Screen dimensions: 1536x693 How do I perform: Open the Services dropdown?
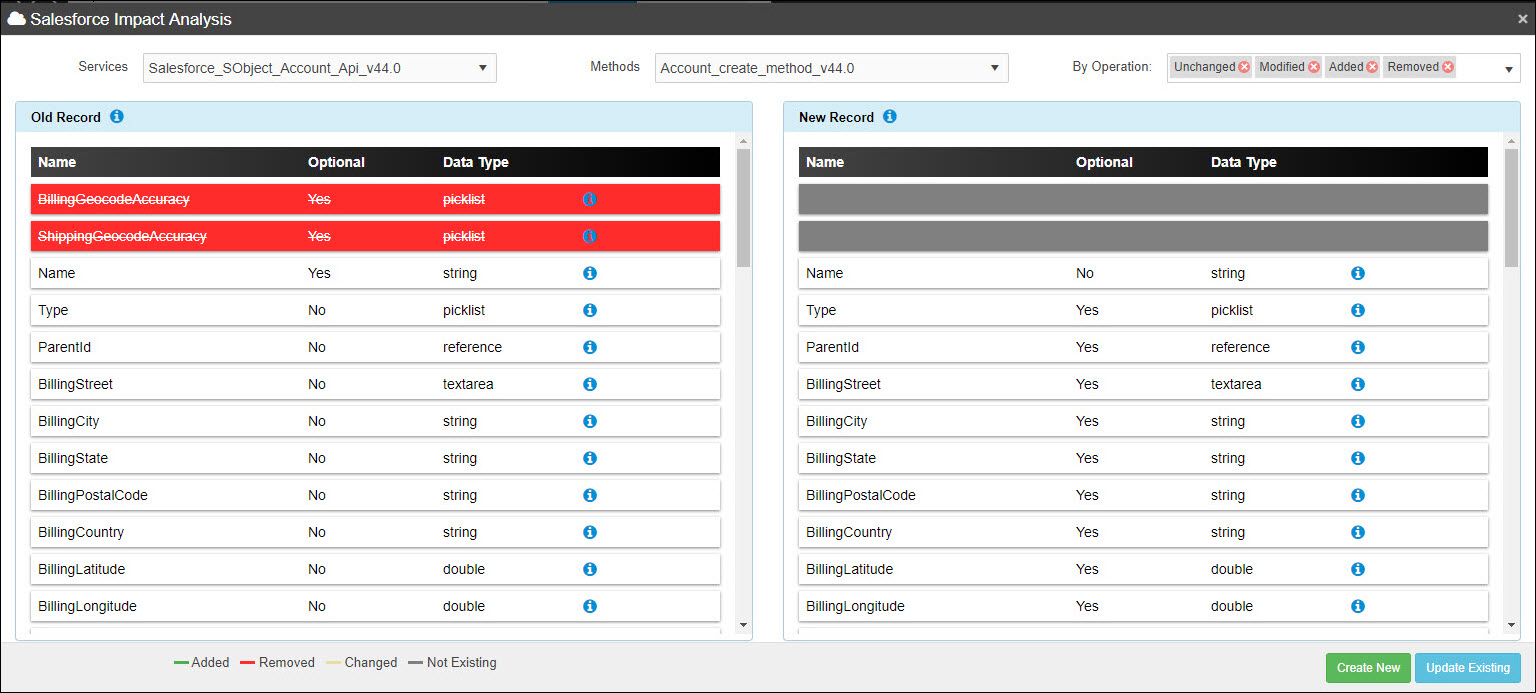coord(320,68)
